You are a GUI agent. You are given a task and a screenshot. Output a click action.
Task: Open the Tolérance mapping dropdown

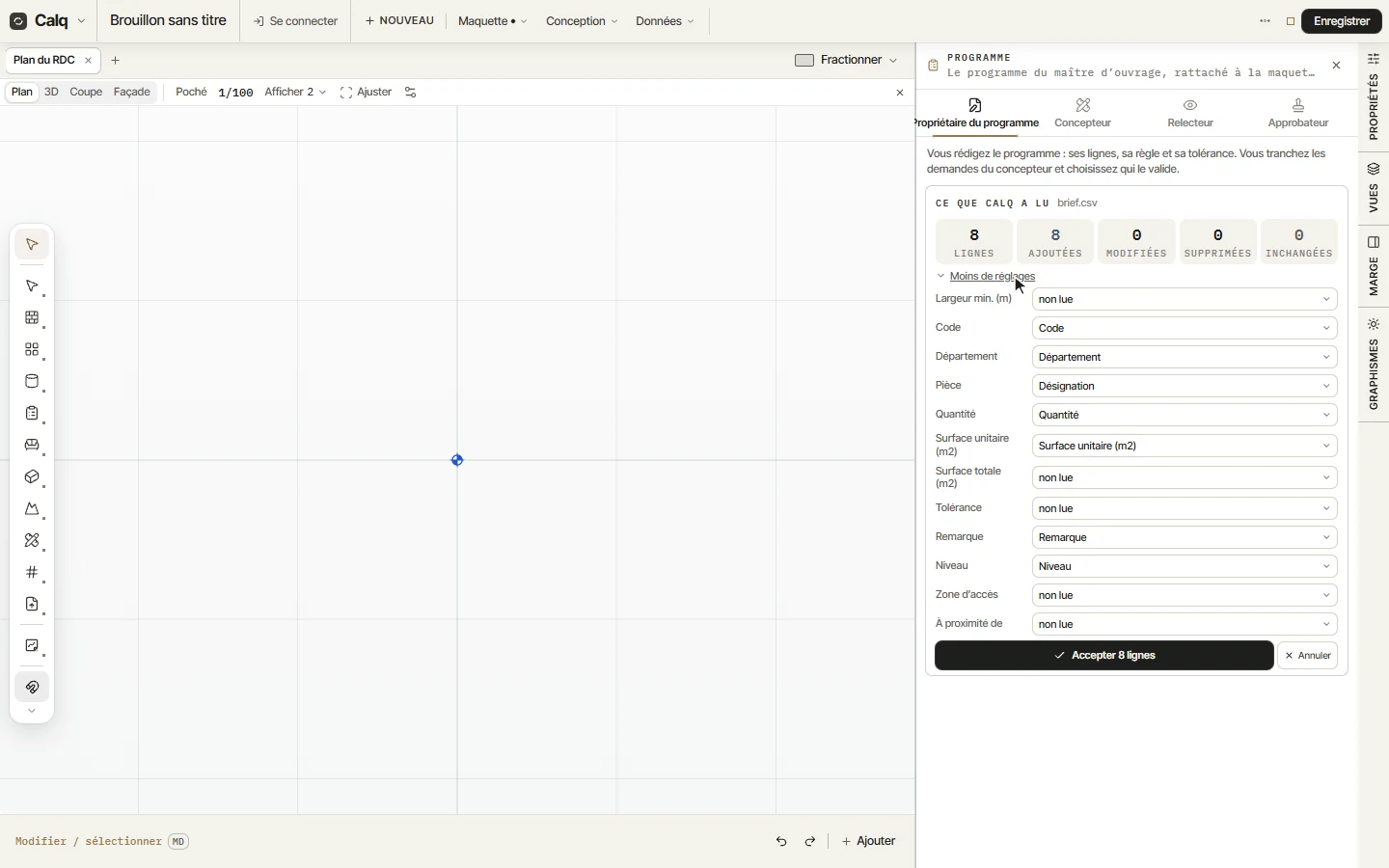[x=1185, y=508]
